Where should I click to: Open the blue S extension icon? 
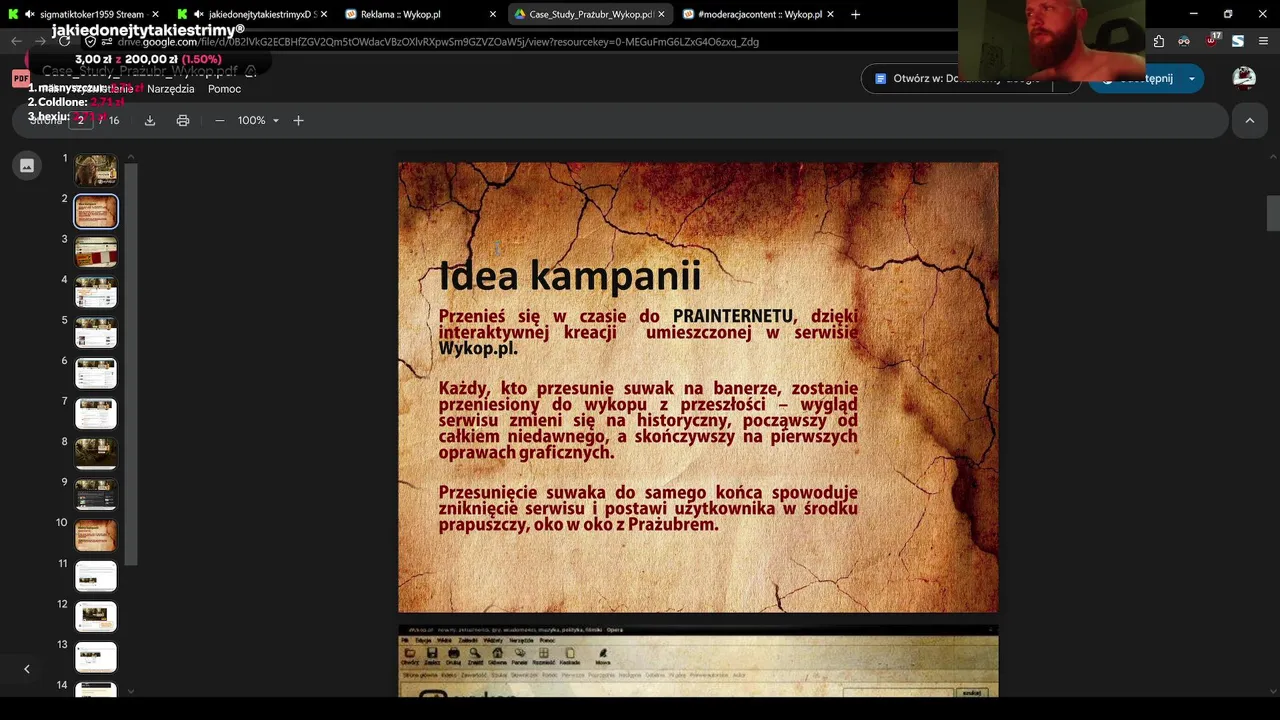pyautogui.click(x=1238, y=42)
